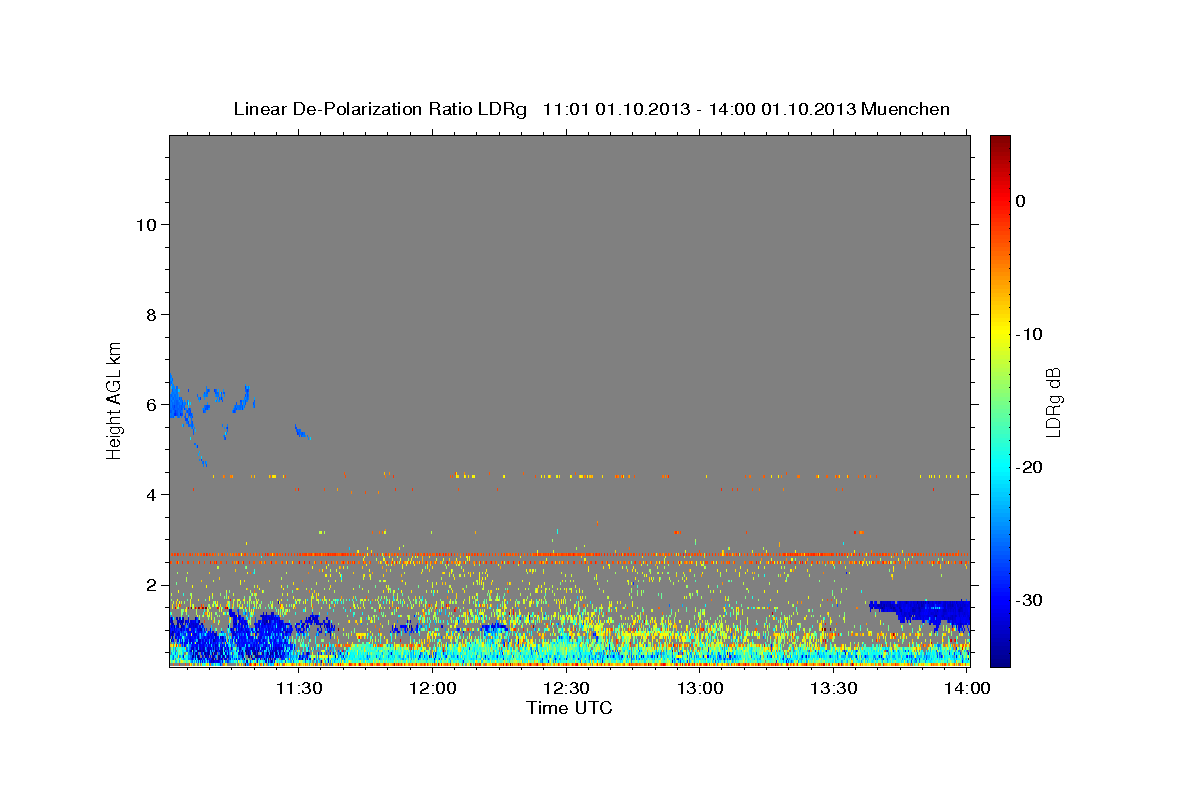Click the height tick label "10"
Image resolution: width=1200 pixels, height=800 pixels.
(147, 224)
